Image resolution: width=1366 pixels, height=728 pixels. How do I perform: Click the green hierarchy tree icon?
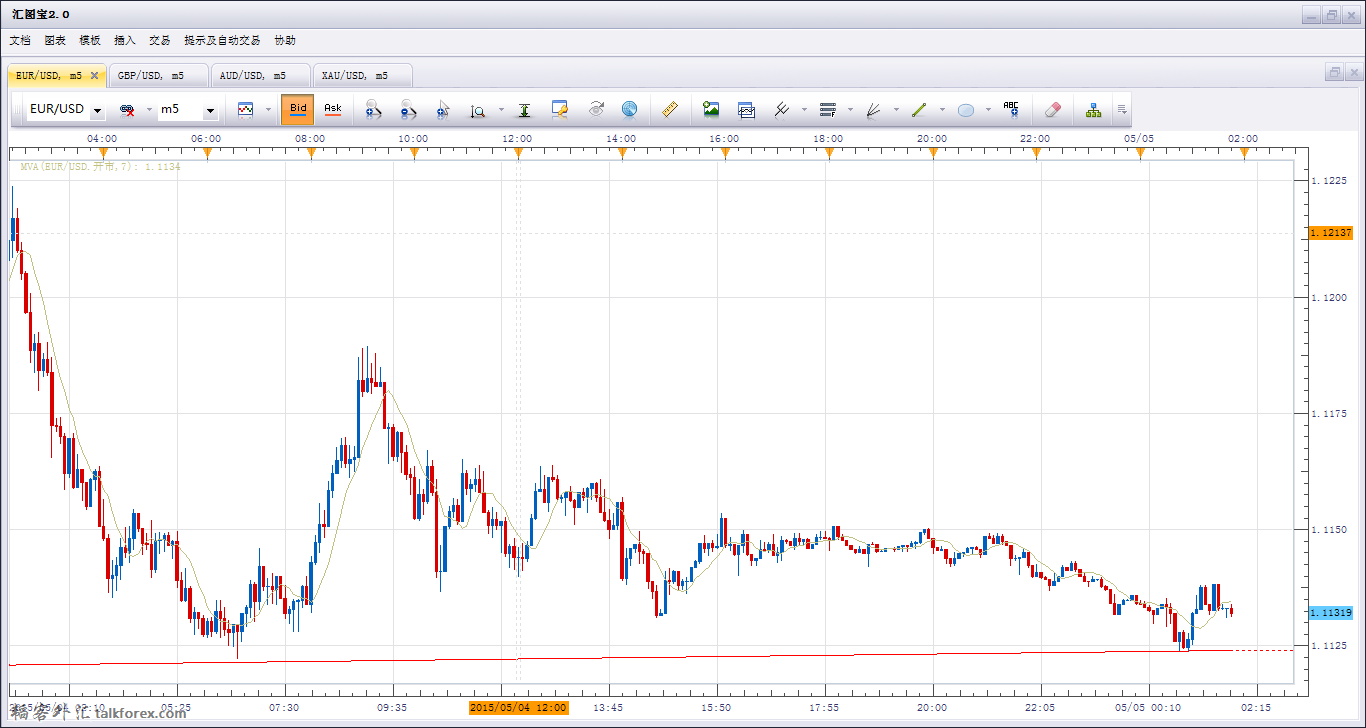click(x=1094, y=109)
